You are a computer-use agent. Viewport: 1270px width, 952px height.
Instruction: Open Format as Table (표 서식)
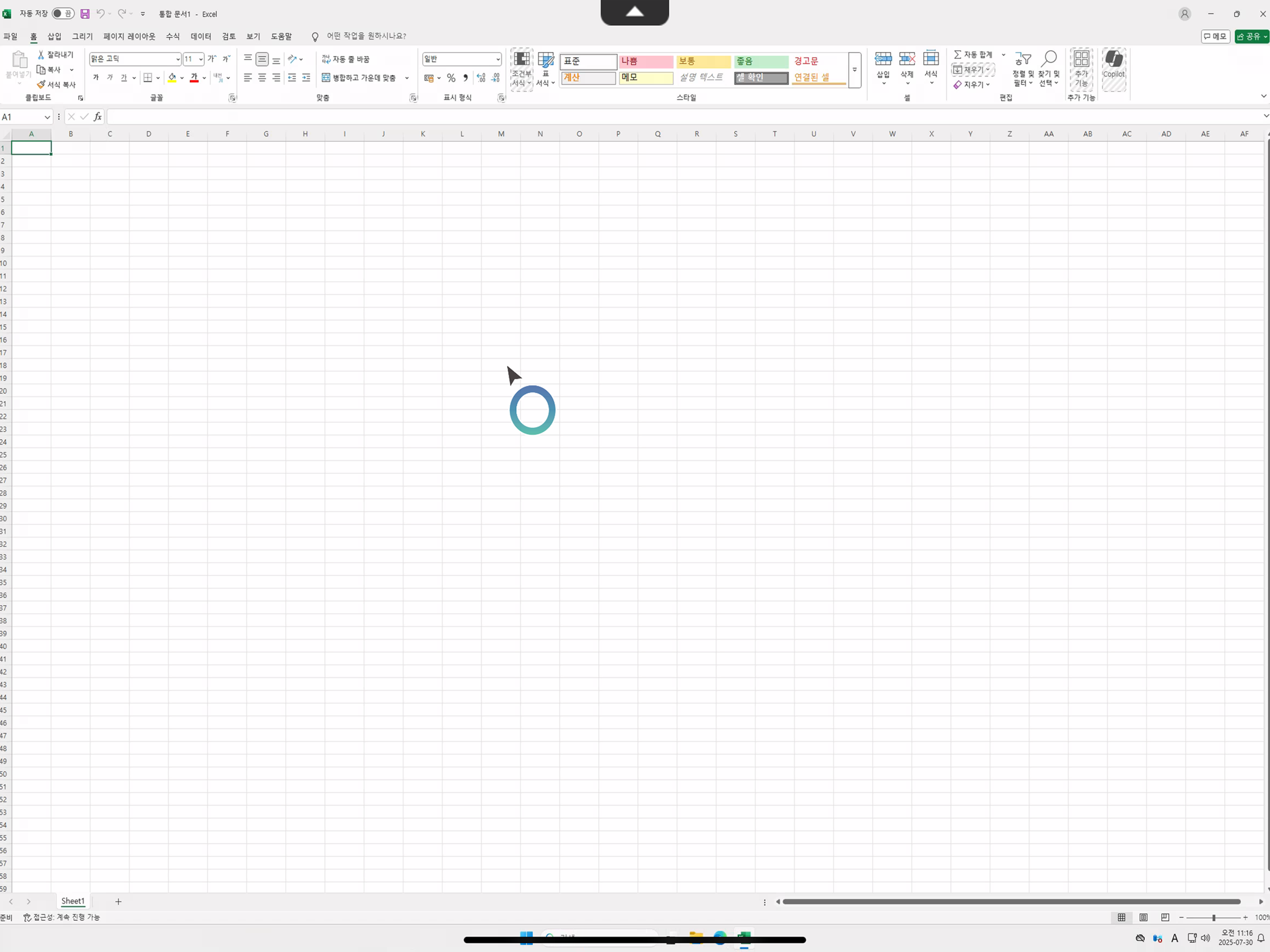click(545, 69)
